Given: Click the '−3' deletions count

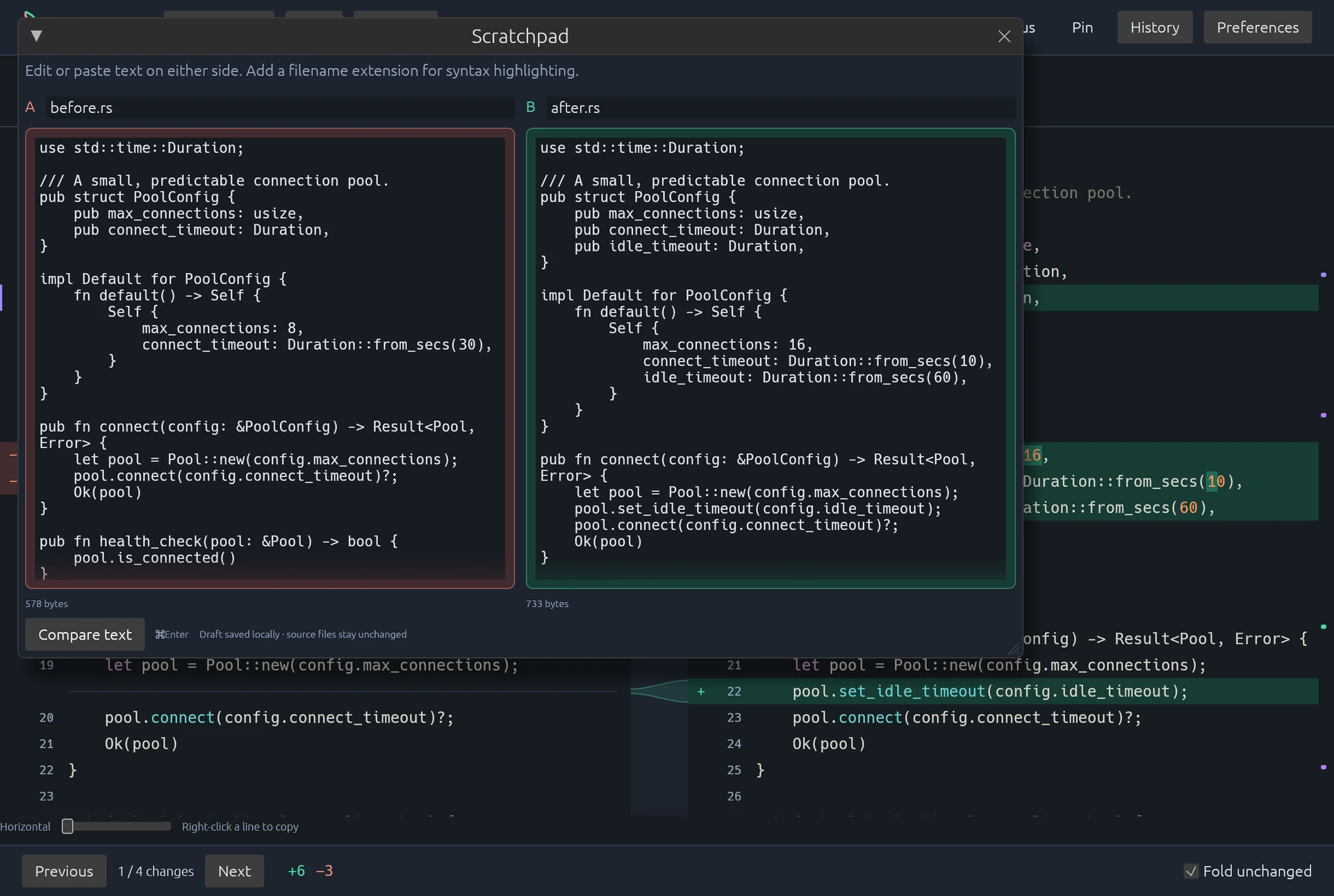Looking at the screenshot, I should (324, 871).
